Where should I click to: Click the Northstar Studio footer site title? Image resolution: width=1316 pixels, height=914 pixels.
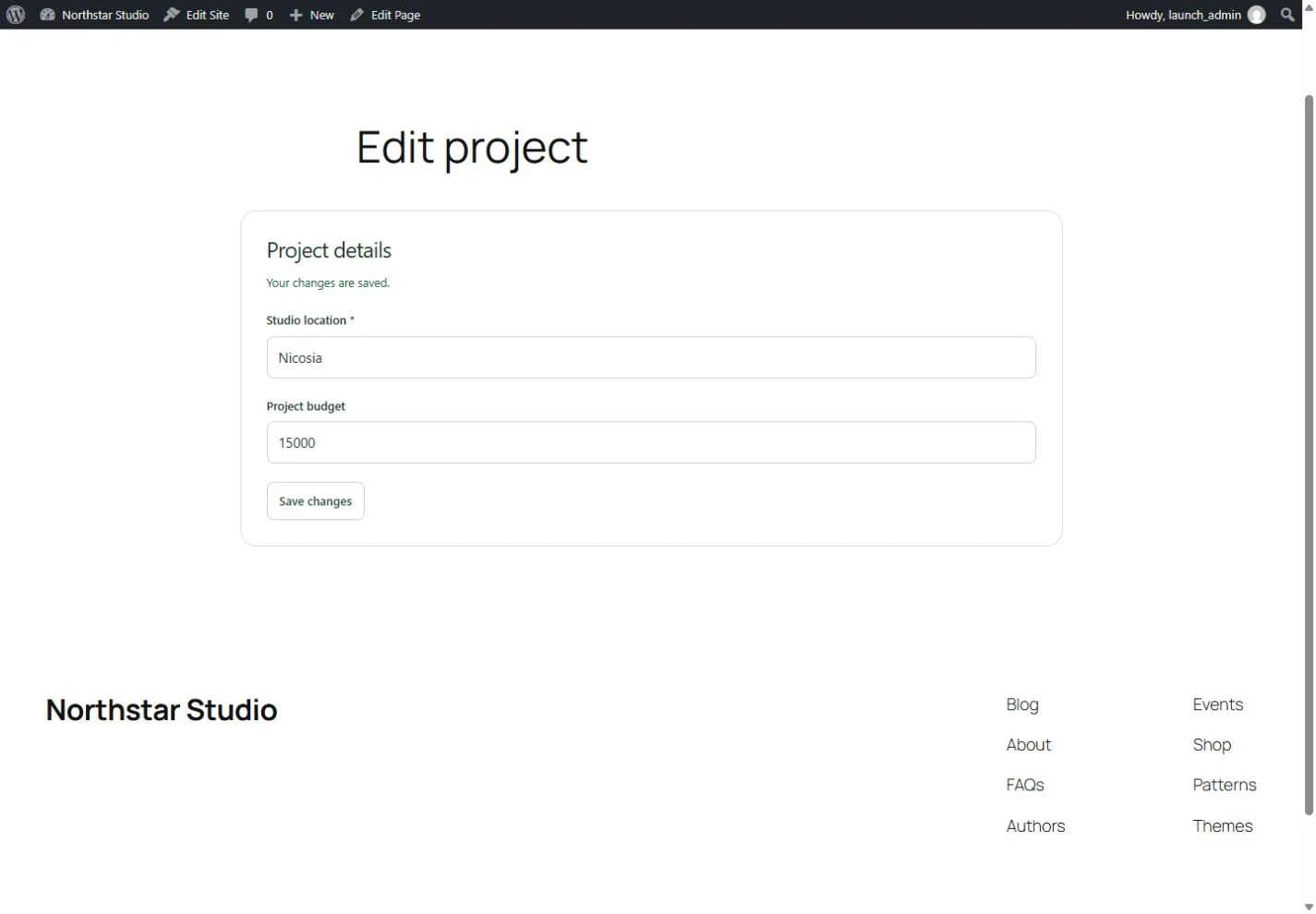[x=162, y=710]
